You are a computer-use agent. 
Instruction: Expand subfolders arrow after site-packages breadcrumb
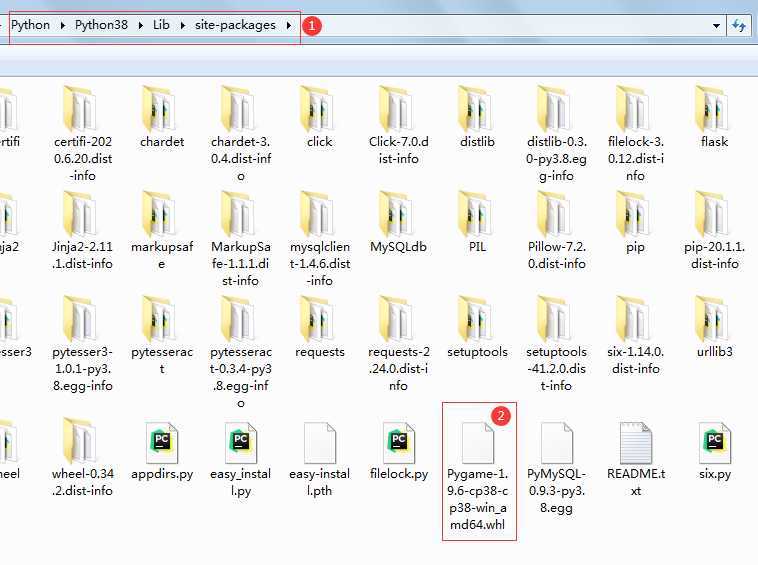[x=289, y=25]
